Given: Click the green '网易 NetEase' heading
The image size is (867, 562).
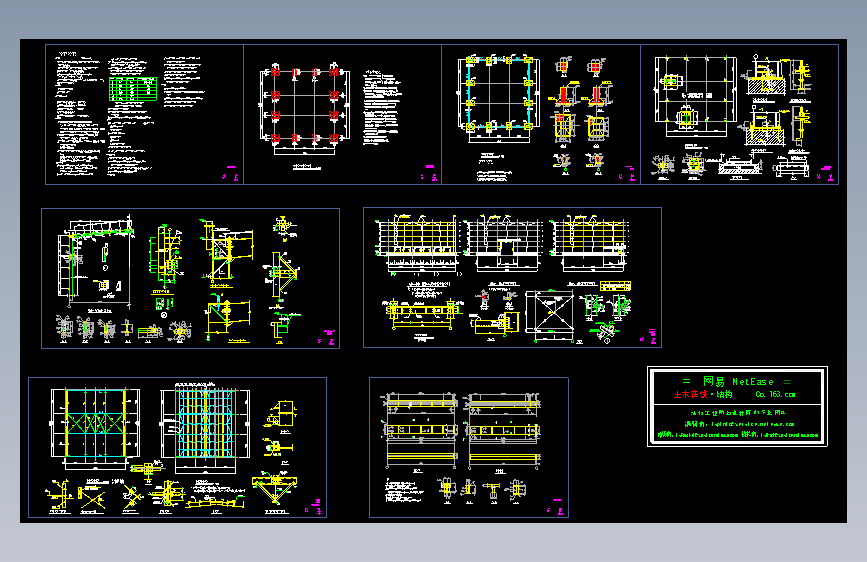Looking at the screenshot, I should tap(738, 382).
